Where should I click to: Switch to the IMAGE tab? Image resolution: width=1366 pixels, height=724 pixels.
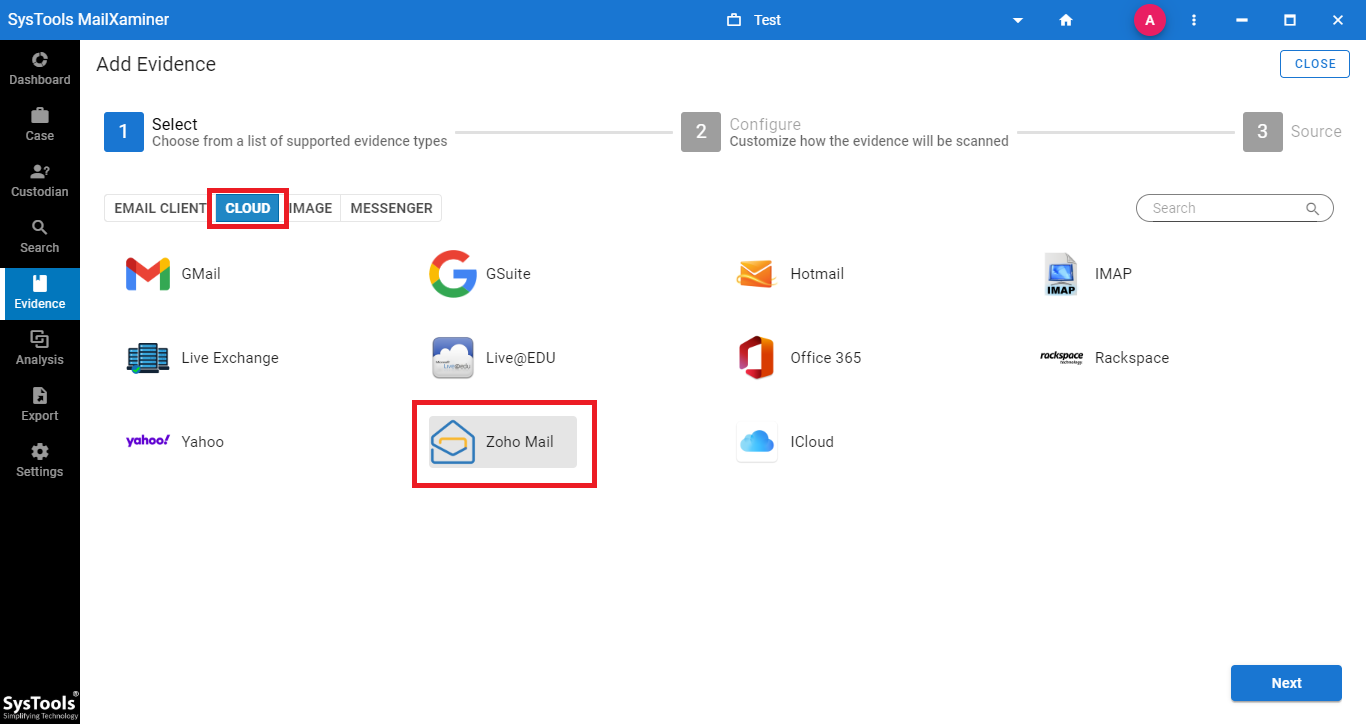point(311,208)
